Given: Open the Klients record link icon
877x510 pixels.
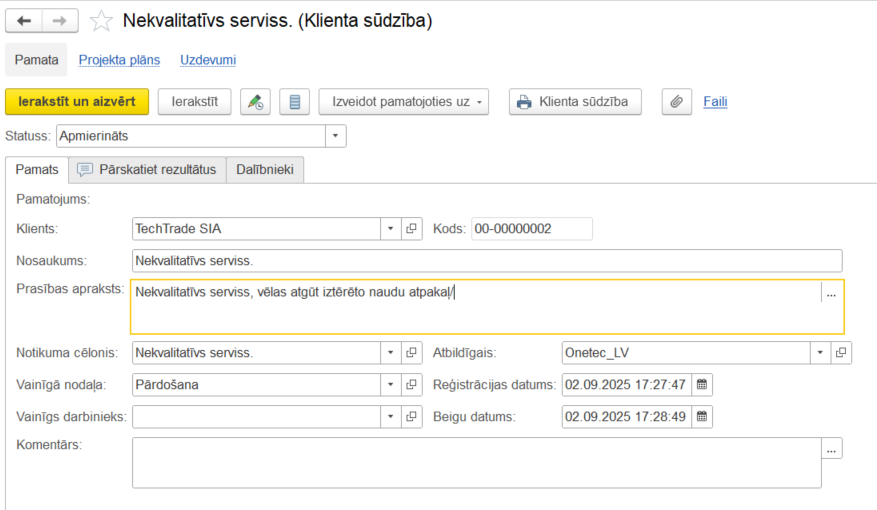Looking at the screenshot, I should [411, 229].
